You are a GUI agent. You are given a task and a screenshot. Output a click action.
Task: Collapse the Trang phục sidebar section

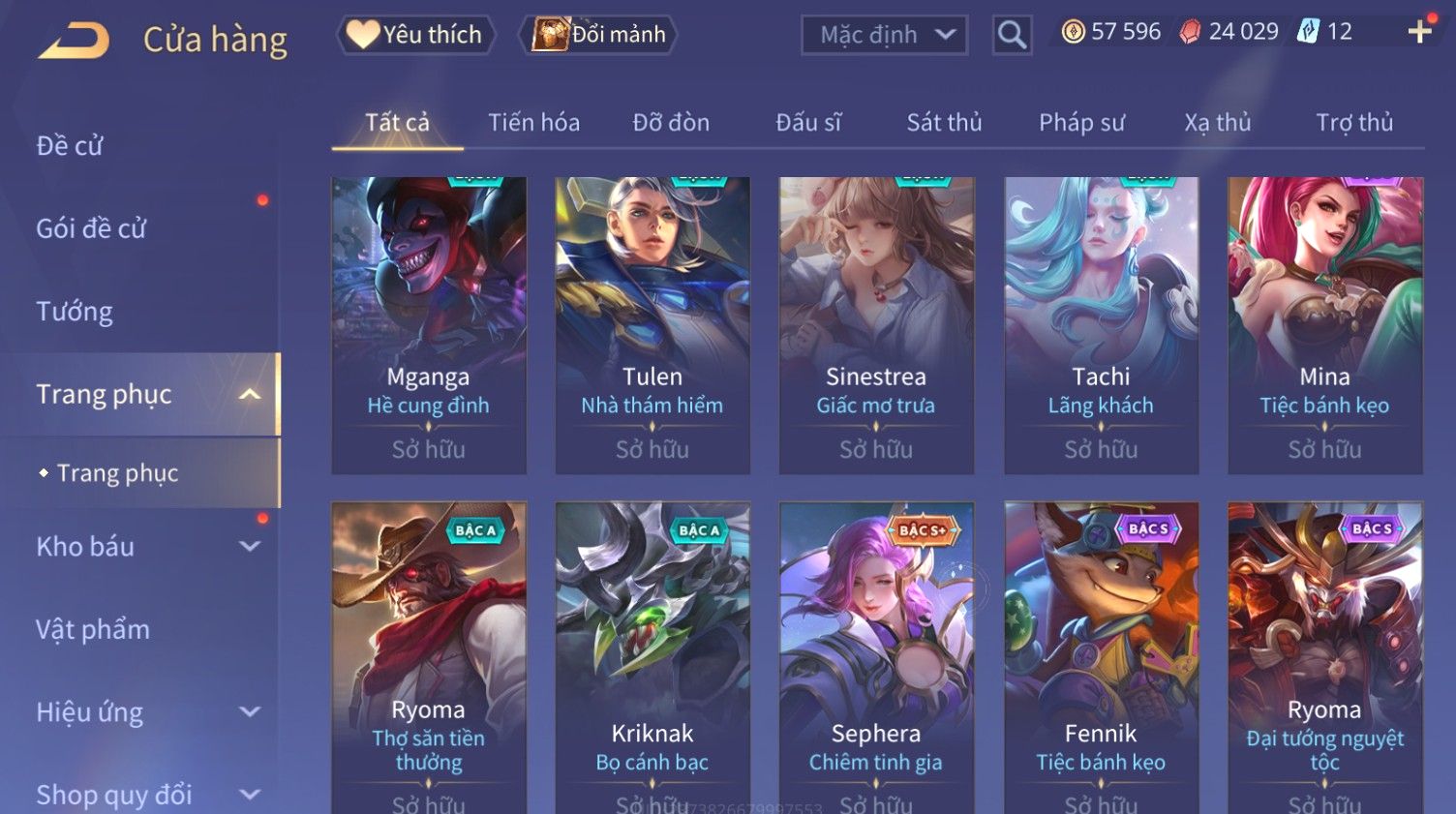250,394
